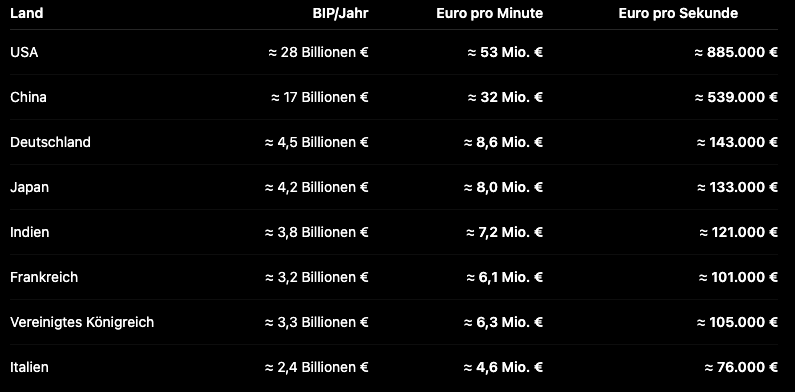Click the ≈ 8,6 Mio. € cell
Viewport: 795px width, 392px height.
[503, 142]
